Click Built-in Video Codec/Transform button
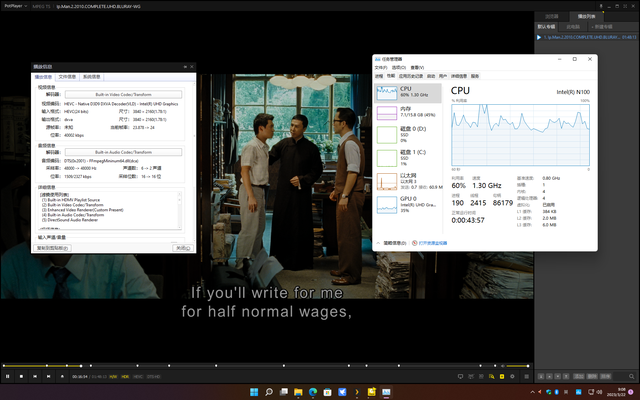 123,94
